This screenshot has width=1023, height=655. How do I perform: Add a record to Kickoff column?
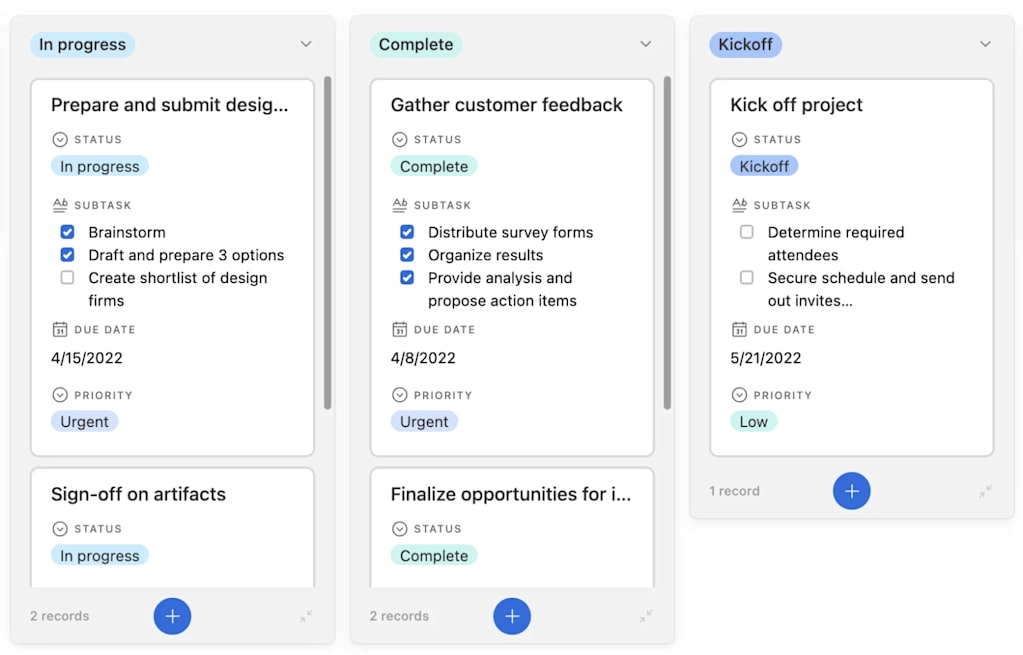pyautogui.click(x=851, y=491)
